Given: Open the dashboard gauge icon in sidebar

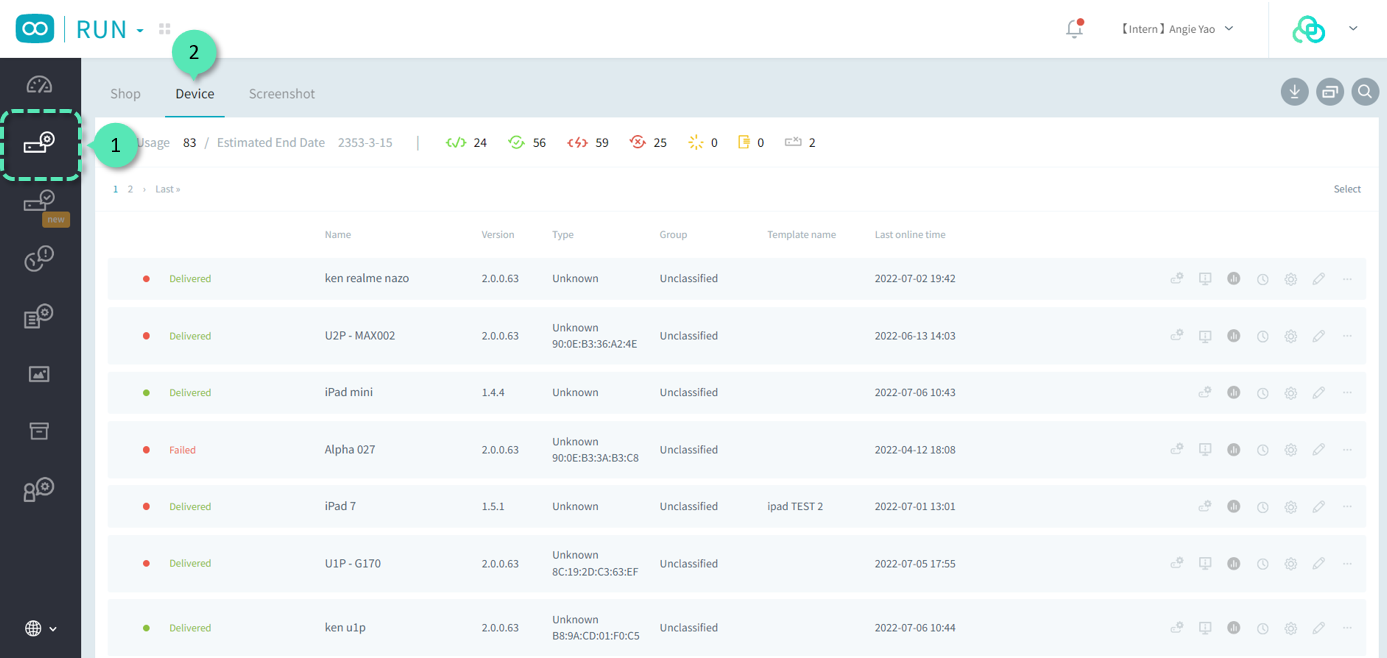Looking at the screenshot, I should [39, 84].
